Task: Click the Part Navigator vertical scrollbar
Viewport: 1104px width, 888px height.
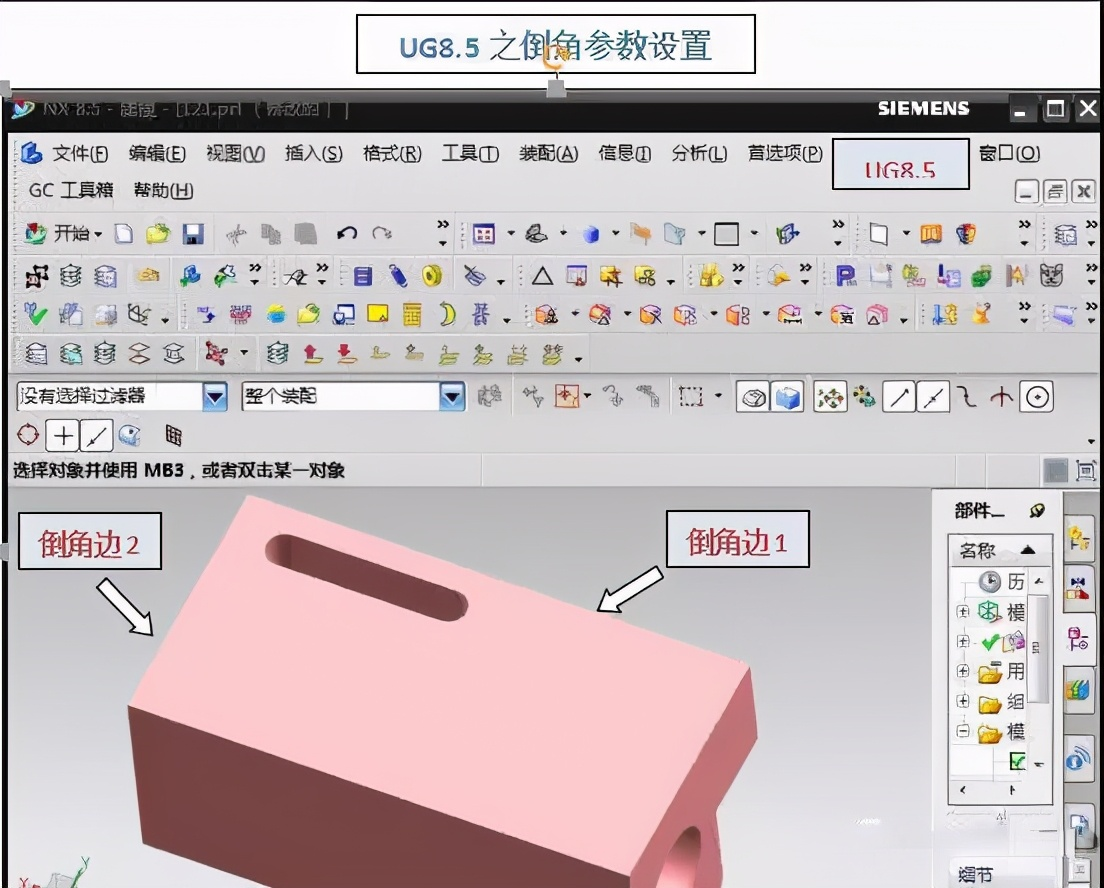Action: coord(1038,645)
